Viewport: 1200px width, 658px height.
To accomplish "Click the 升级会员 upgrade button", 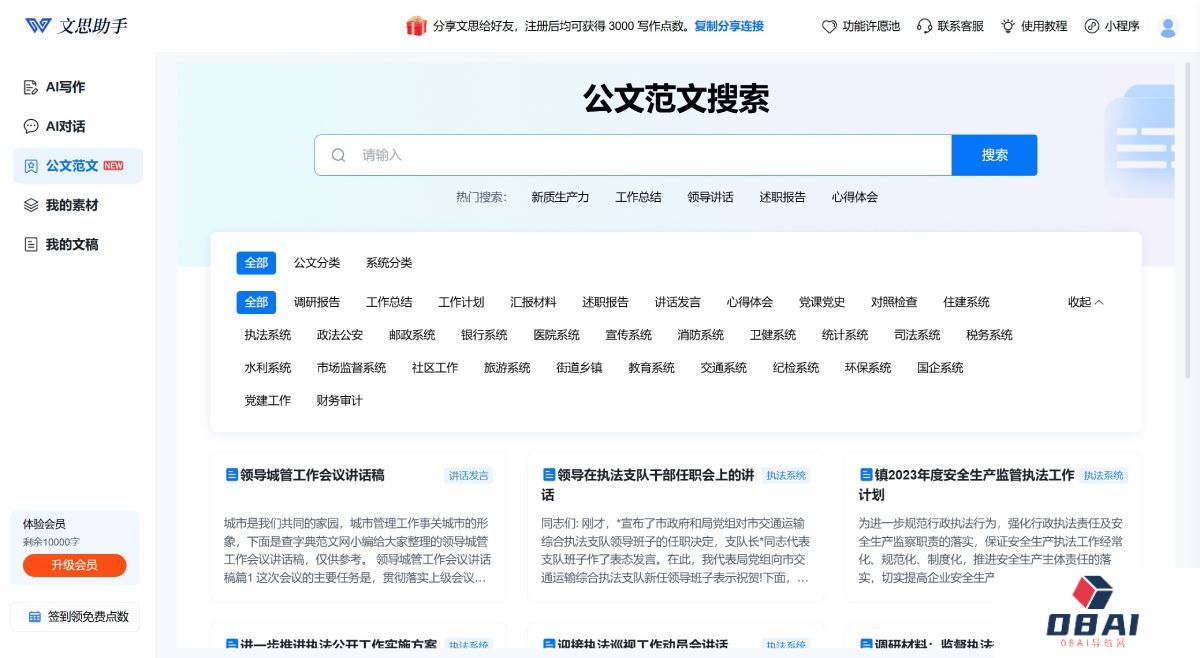I will click(75, 565).
